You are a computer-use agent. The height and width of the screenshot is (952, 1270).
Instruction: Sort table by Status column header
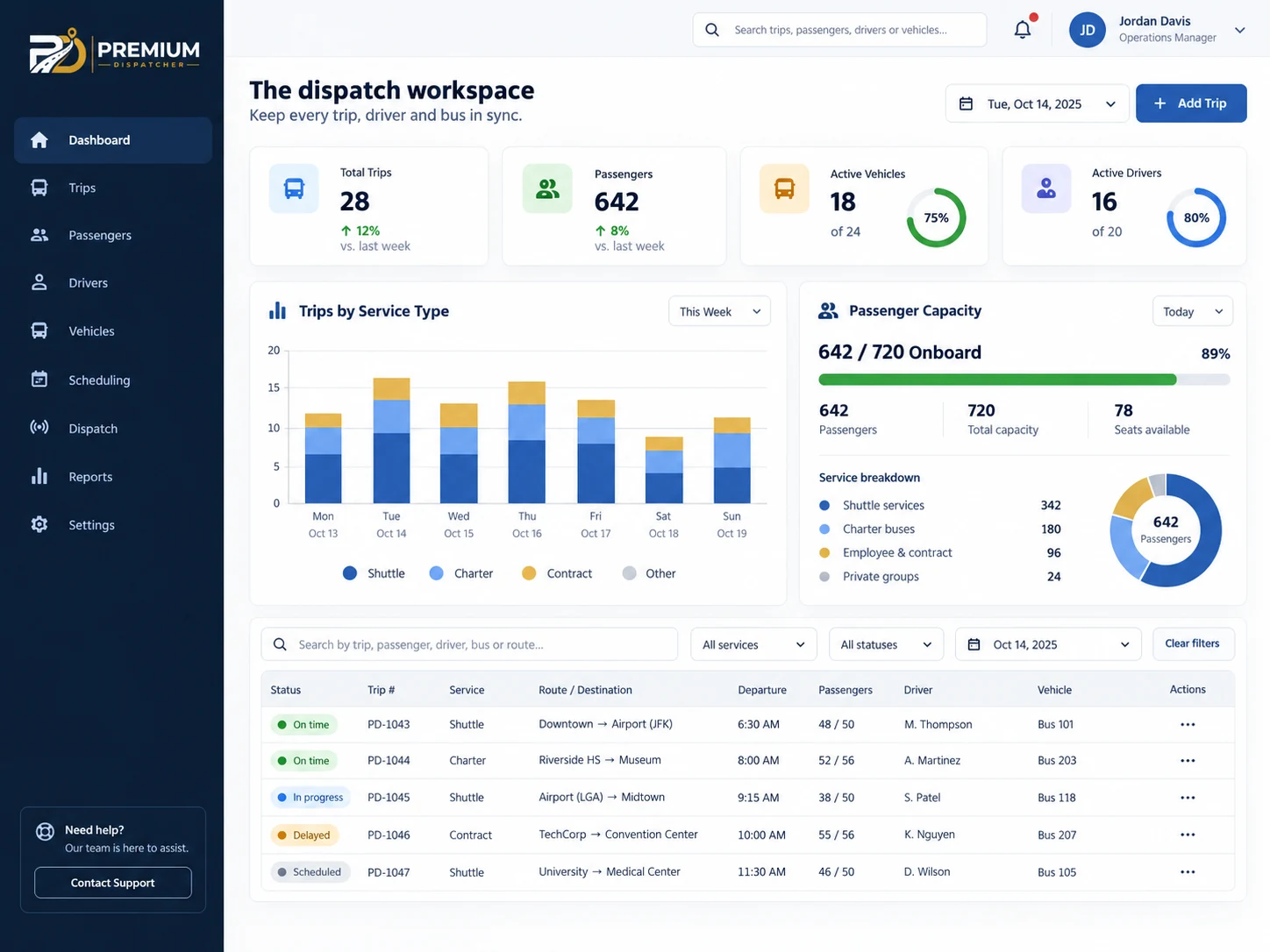pos(285,690)
